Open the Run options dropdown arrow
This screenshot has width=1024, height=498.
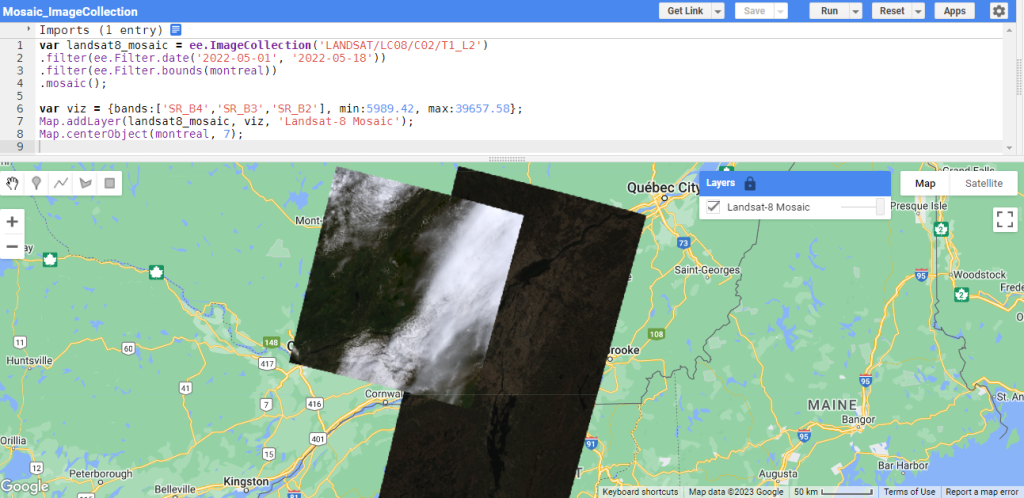coord(855,11)
